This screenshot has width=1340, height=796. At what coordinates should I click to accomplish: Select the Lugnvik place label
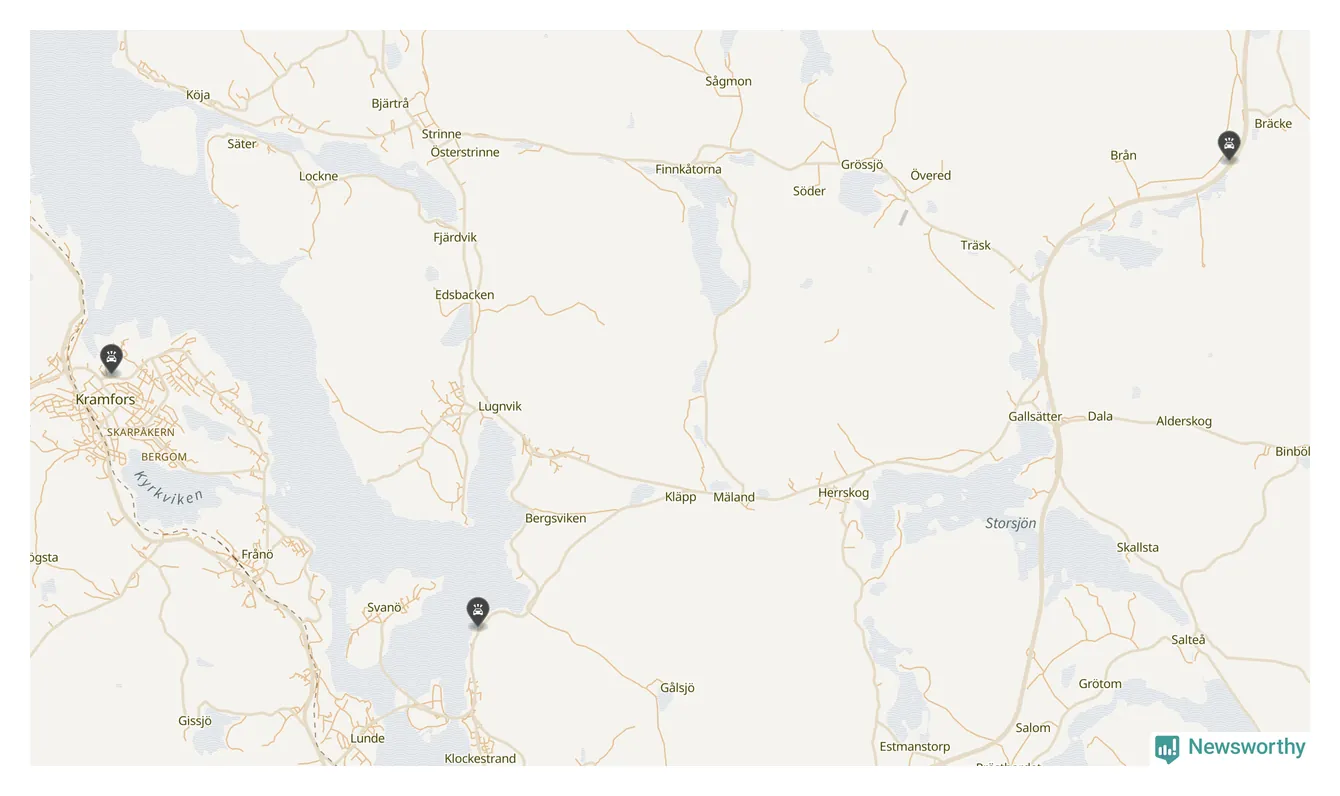500,407
